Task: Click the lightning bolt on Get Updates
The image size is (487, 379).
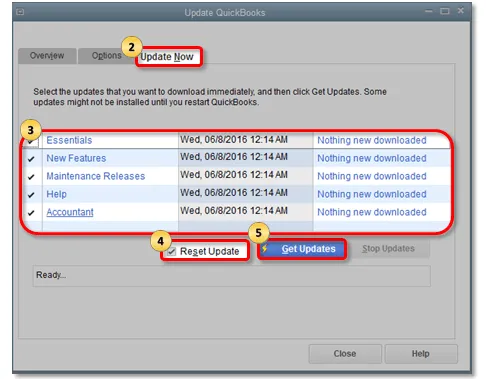Action: (x=265, y=249)
